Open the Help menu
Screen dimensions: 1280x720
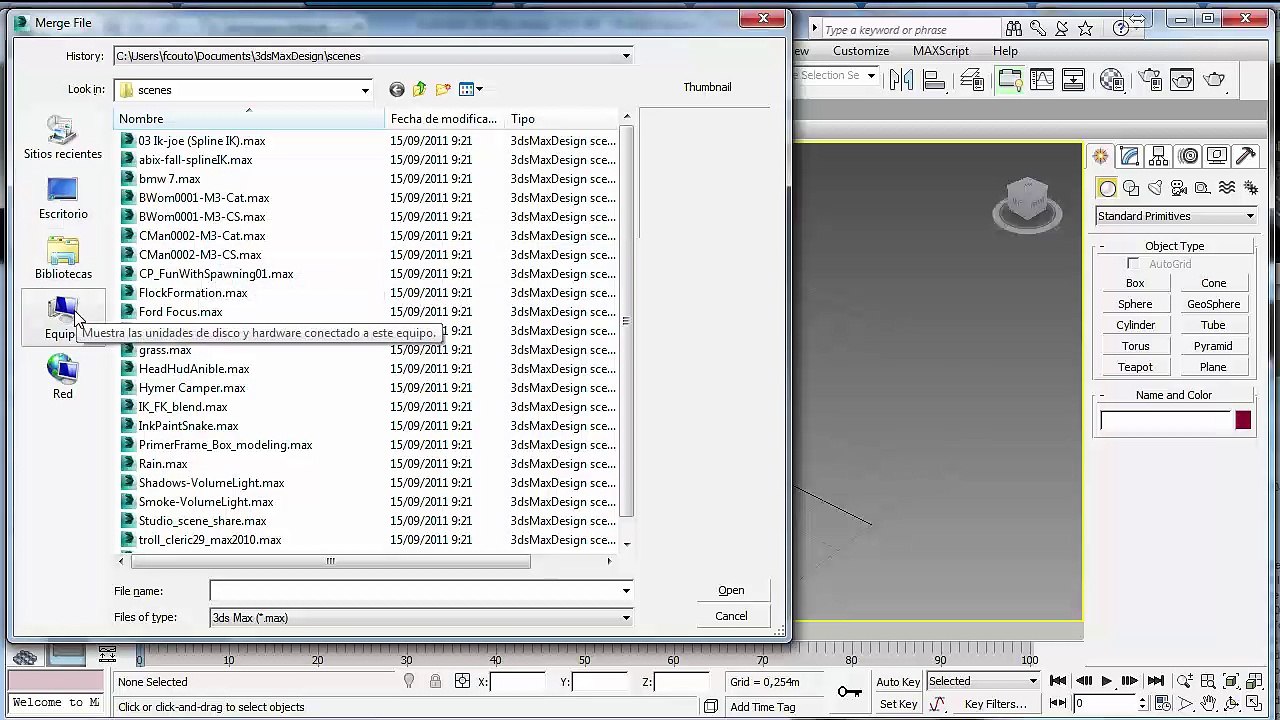point(1005,51)
